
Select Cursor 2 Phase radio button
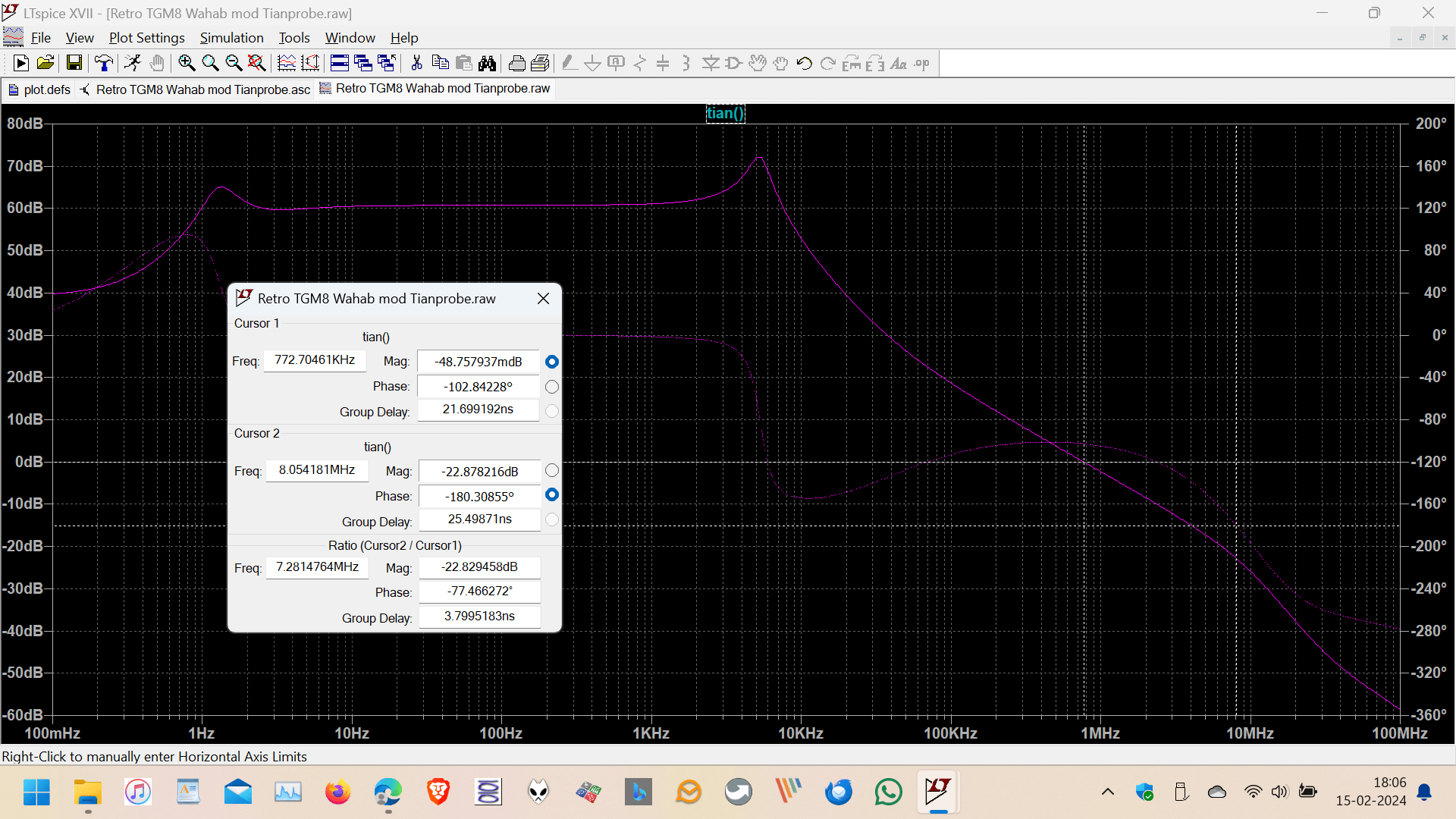coord(552,494)
